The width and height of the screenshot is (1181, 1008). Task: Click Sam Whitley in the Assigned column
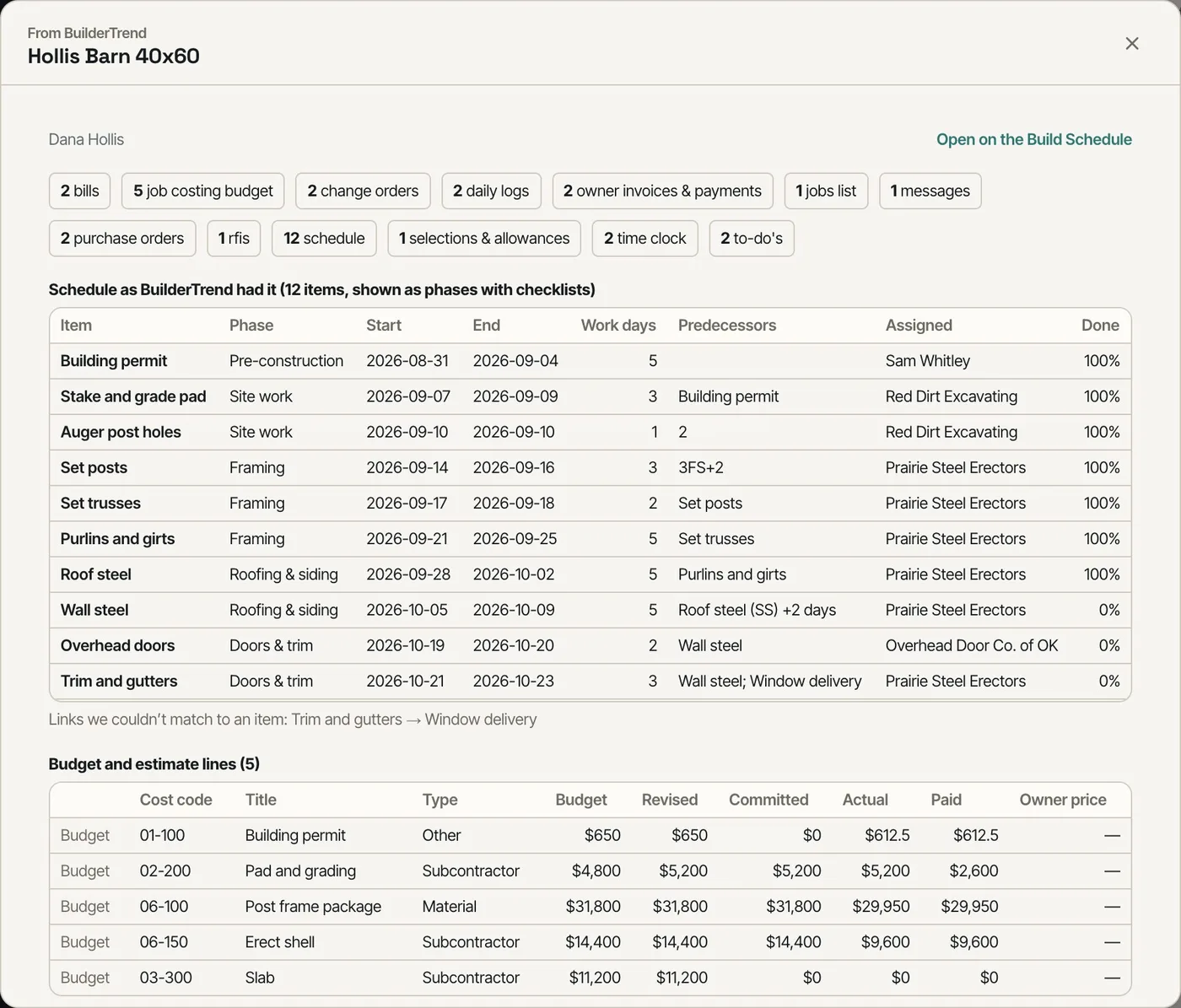coord(928,361)
